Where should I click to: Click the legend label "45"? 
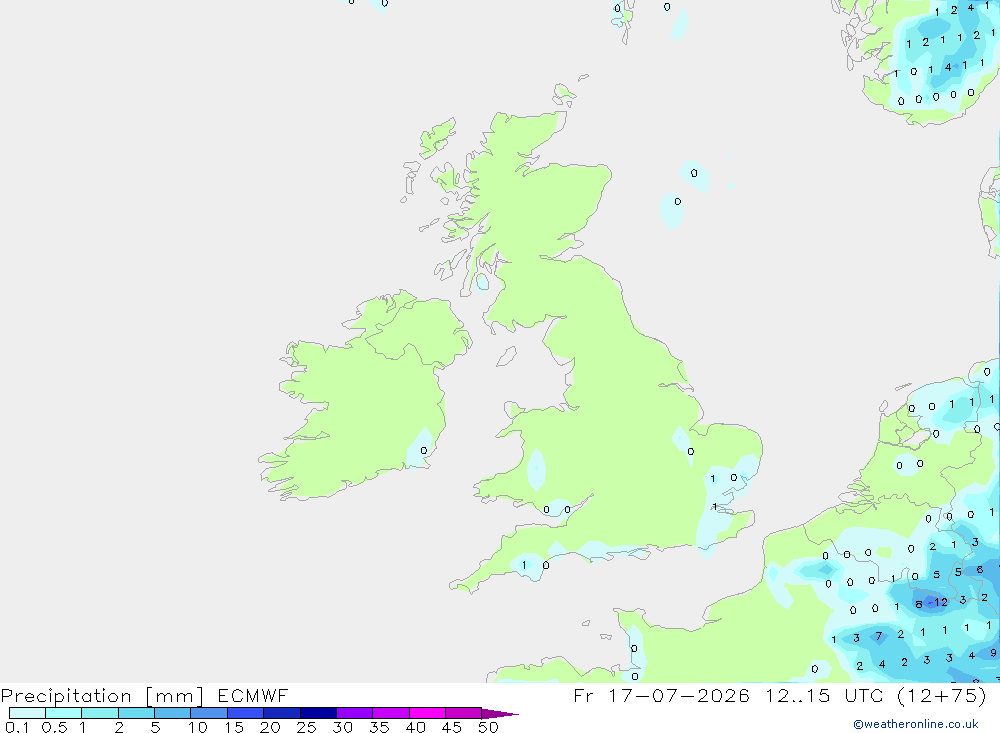coord(452,727)
